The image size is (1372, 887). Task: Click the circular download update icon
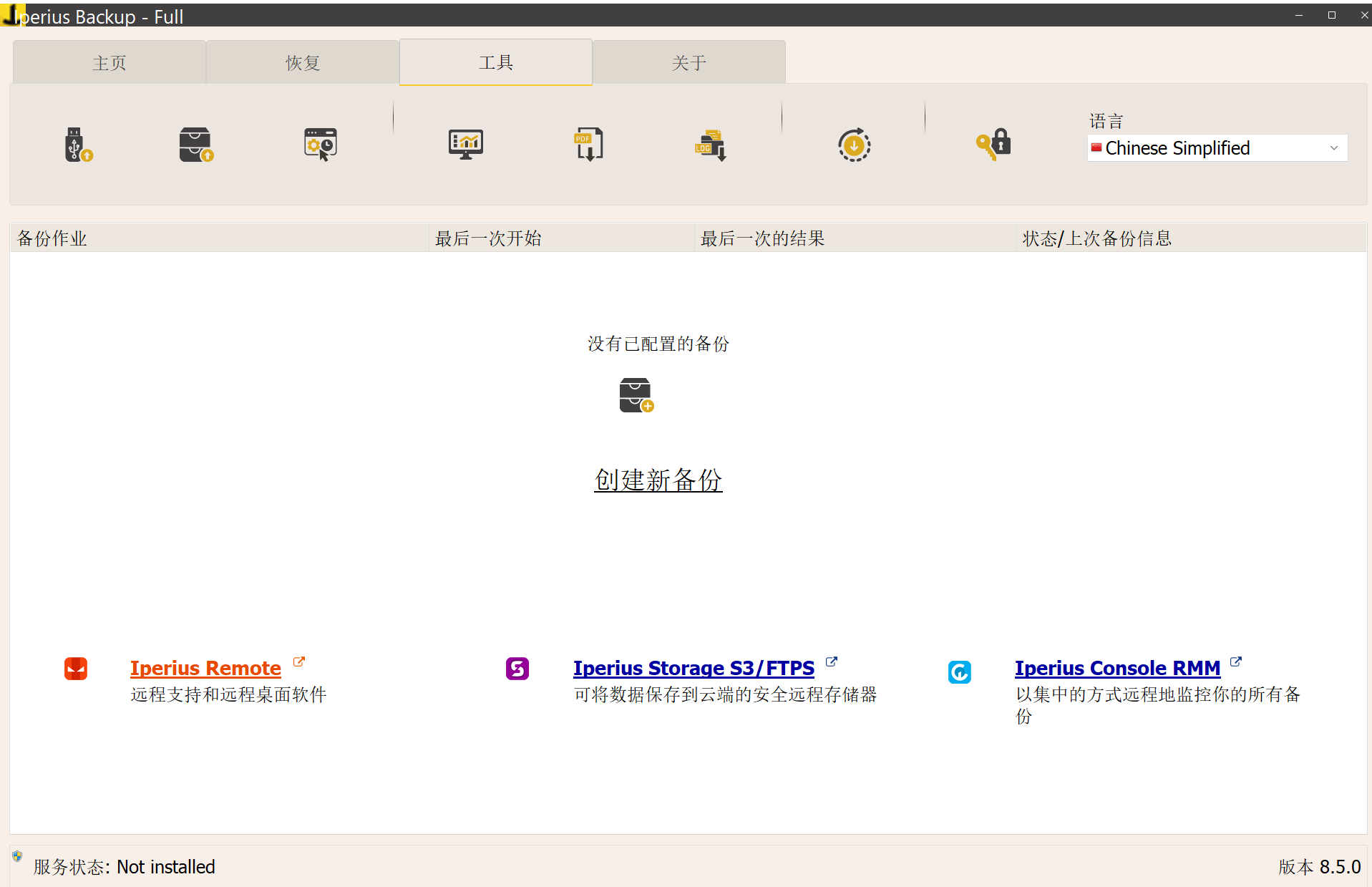point(854,145)
